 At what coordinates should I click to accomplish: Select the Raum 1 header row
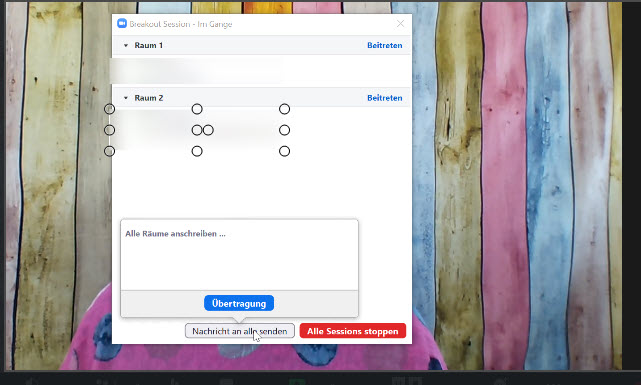pyautogui.click(x=262, y=45)
